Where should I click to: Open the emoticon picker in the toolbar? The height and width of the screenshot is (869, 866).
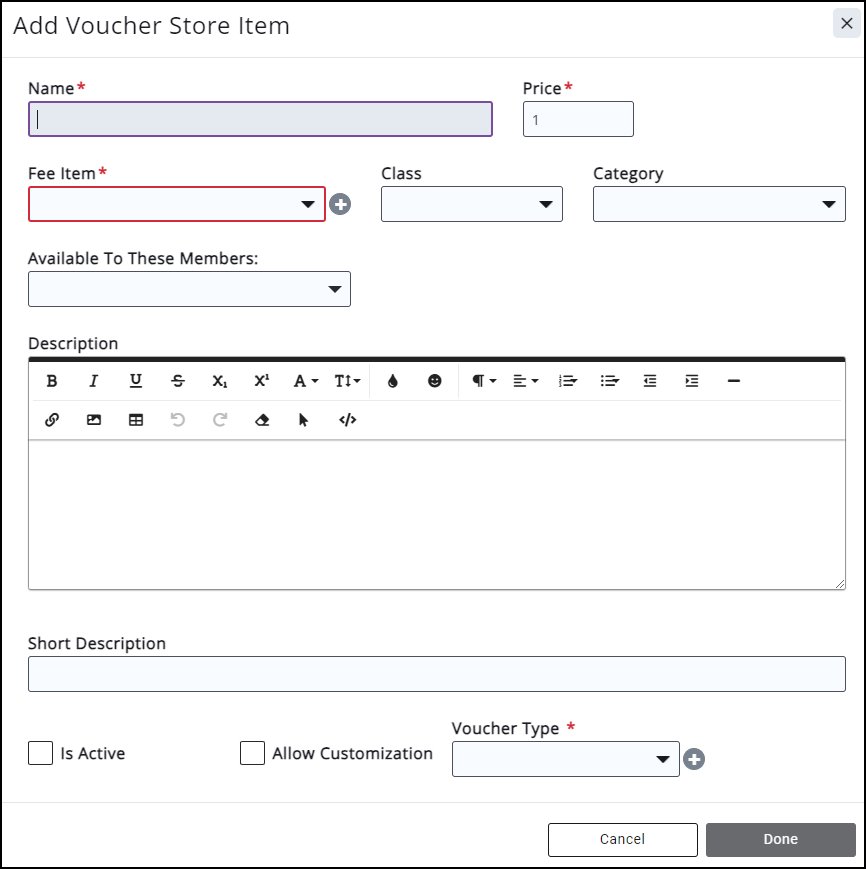point(434,381)
